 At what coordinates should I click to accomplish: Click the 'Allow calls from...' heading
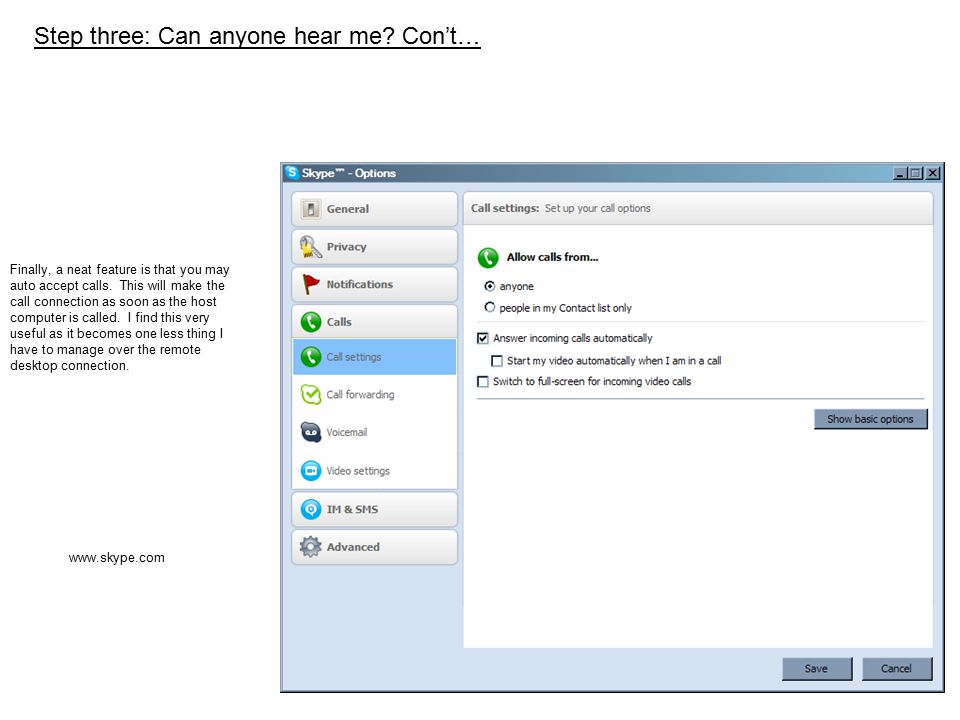pyautogui.click(x=552, y=257)
